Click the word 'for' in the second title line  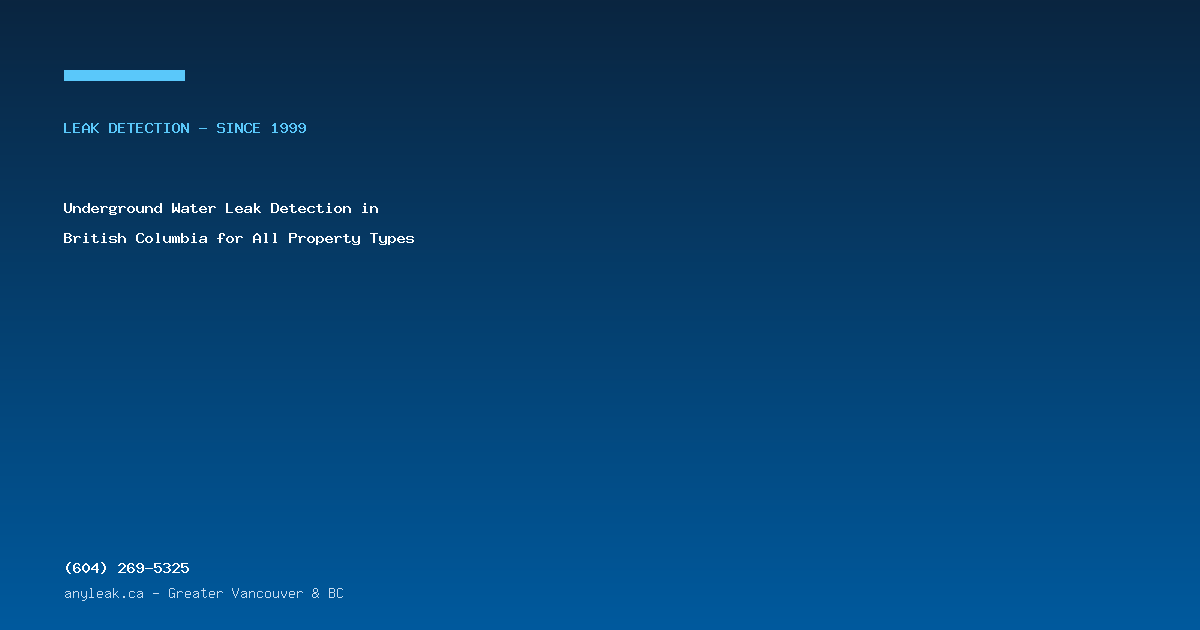coord(230,239)
